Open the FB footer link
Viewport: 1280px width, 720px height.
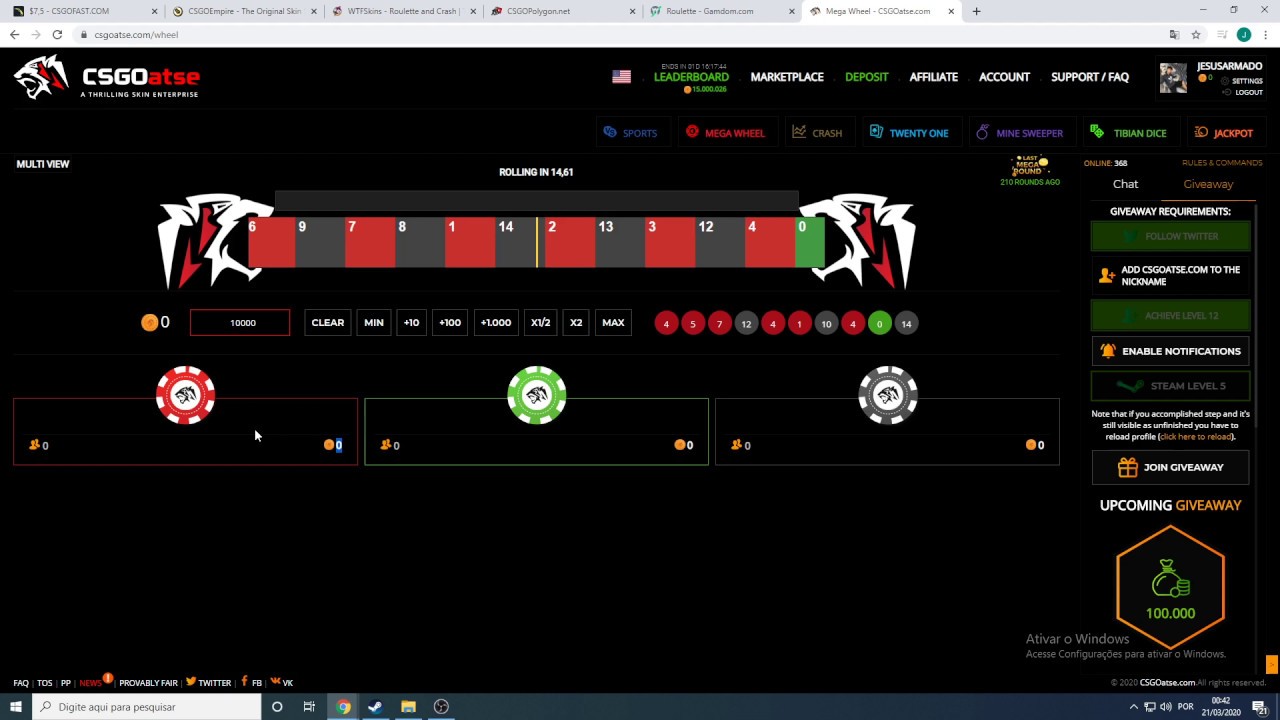tap(251, 683)
